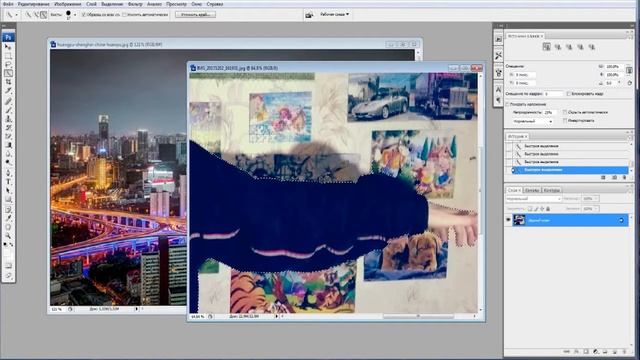
Task: Create a new layer from Layers panel
Action: 615,351
